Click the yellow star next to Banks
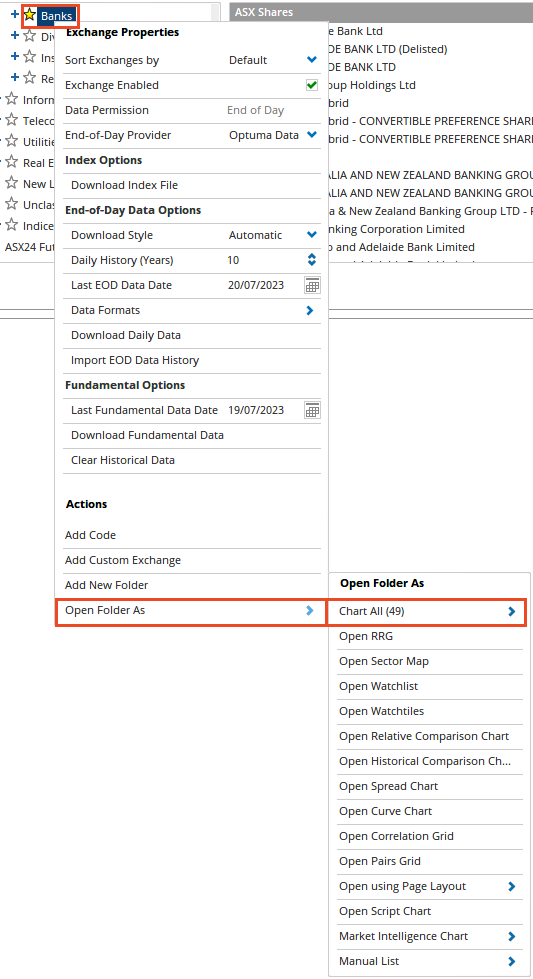 pyautogui.click(x=29, y=15)
